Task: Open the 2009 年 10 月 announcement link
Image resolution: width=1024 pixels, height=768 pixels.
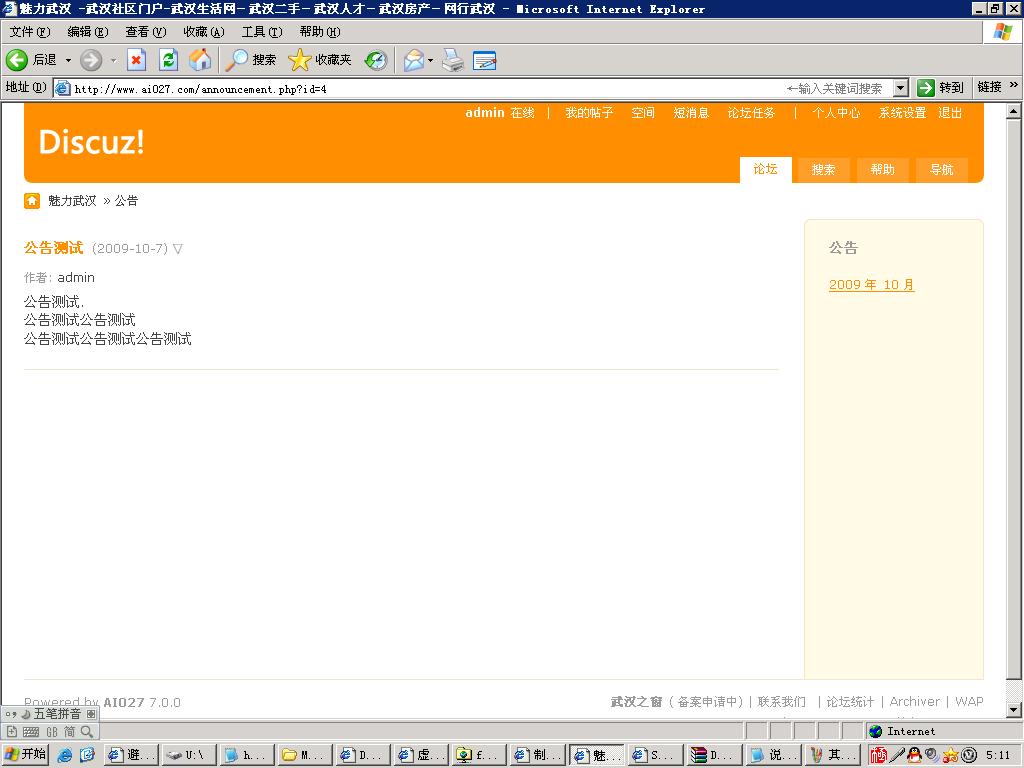Action: (x=871, y=284)
